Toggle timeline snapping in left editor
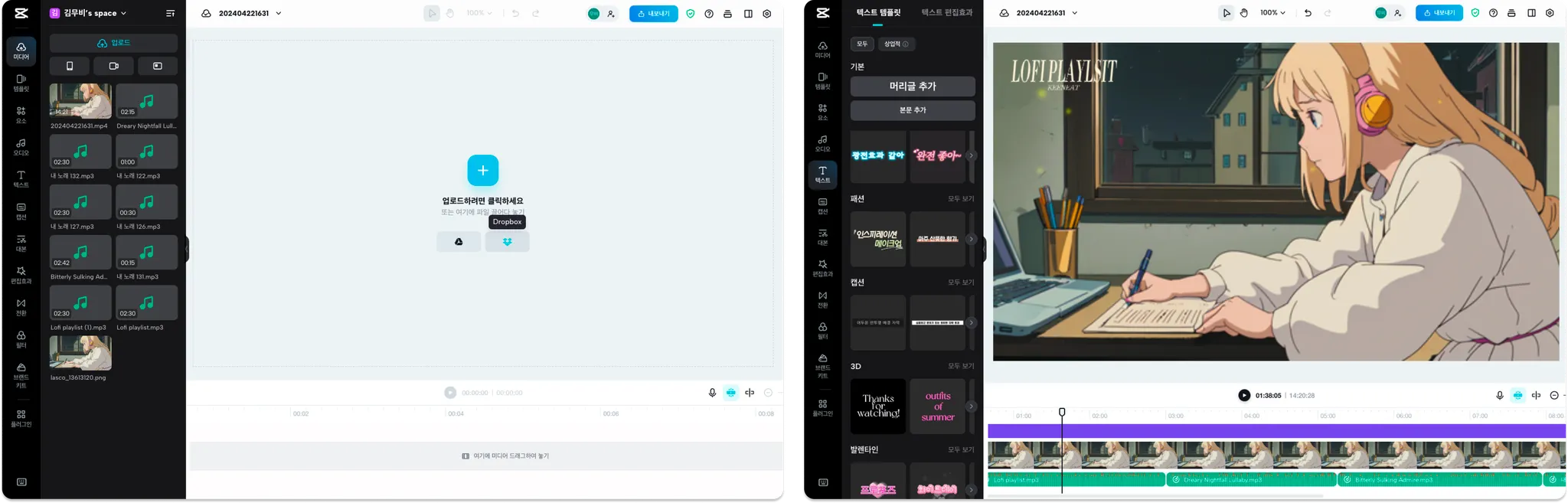This screenshot has height=503, width=1568. point(731,392)
